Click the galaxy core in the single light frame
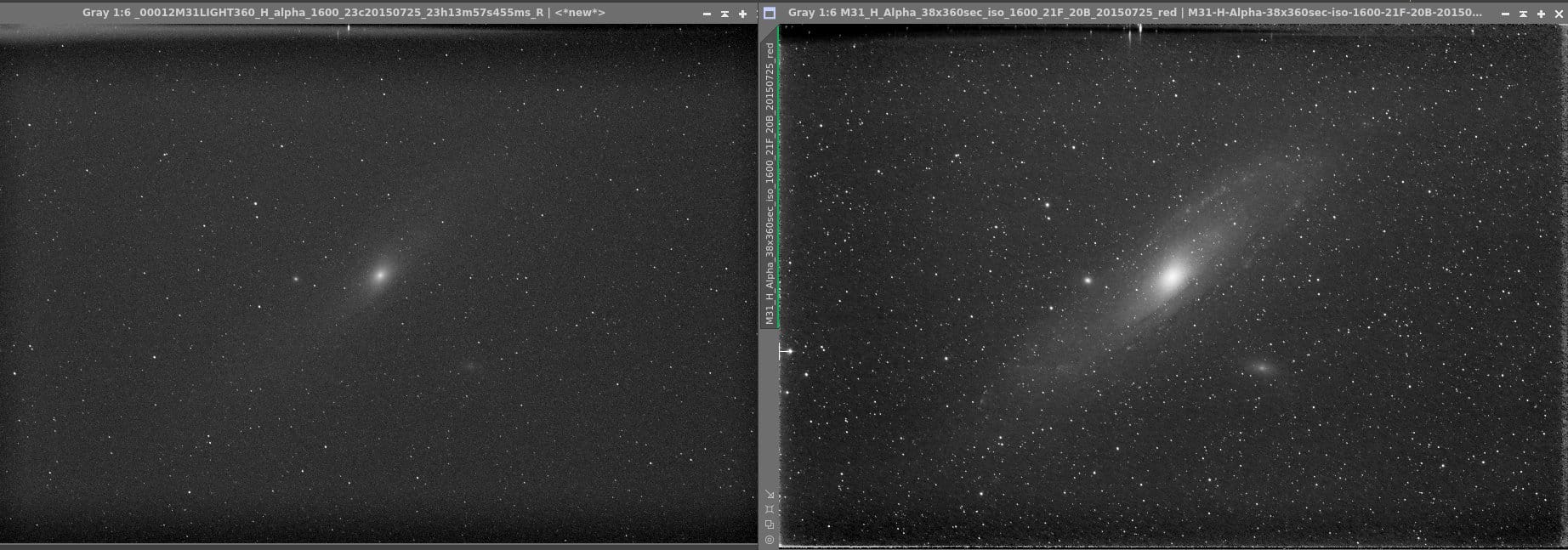The image size is (1568, 550). pos(380,274)
